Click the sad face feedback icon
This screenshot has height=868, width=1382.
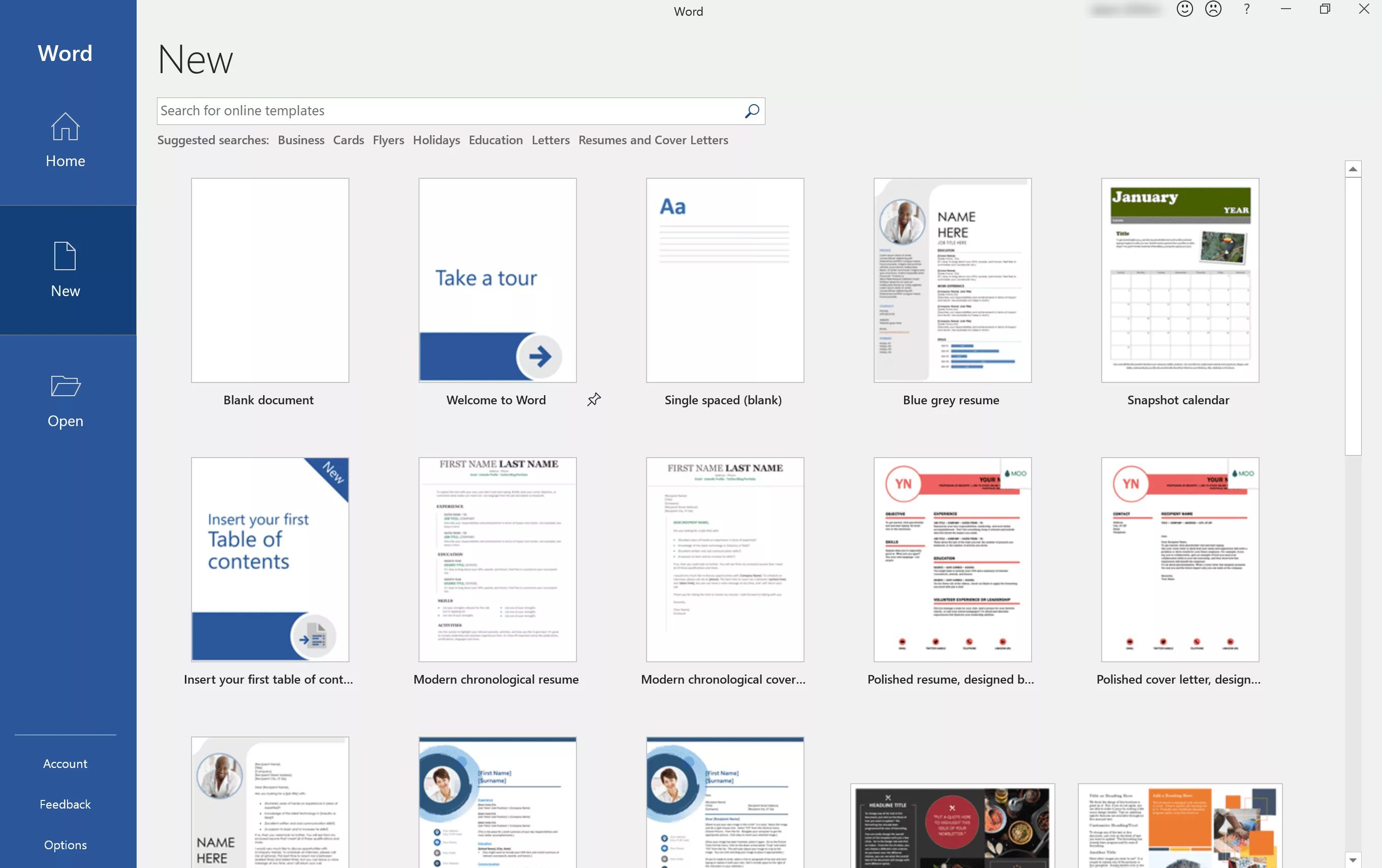(x=1214, y=10)
